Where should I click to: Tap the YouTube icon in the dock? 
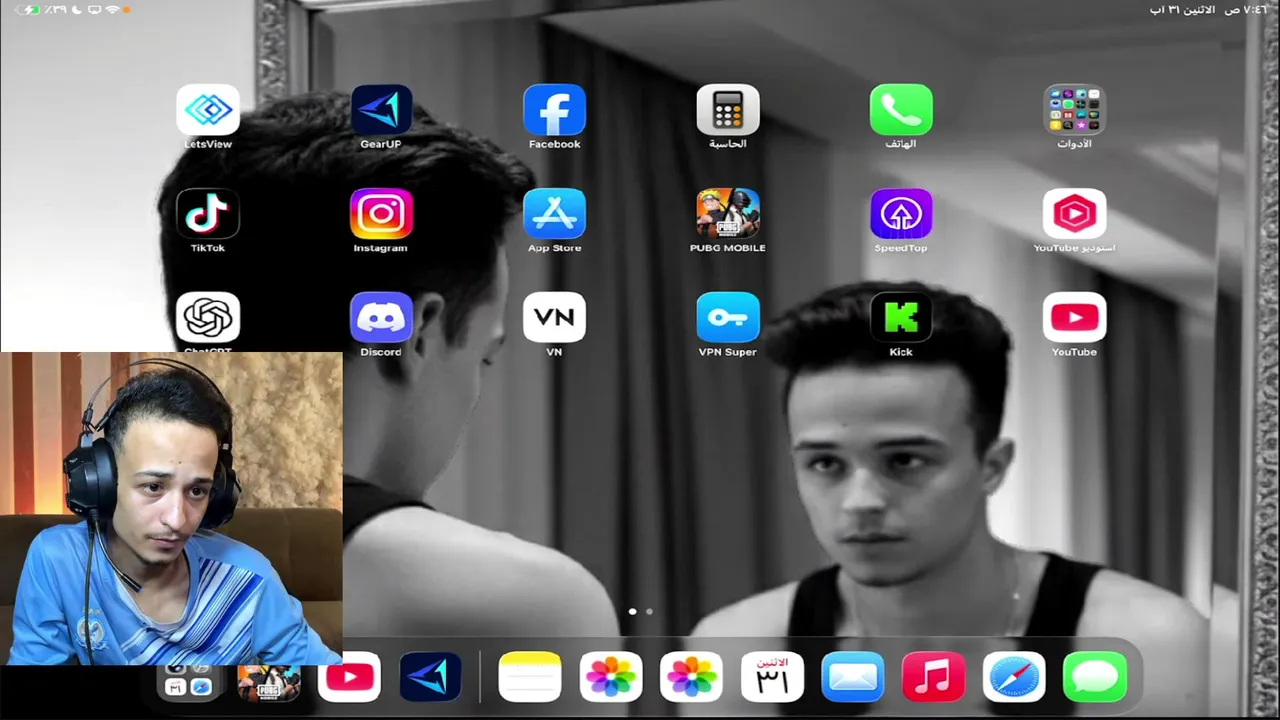click(350, 678)
